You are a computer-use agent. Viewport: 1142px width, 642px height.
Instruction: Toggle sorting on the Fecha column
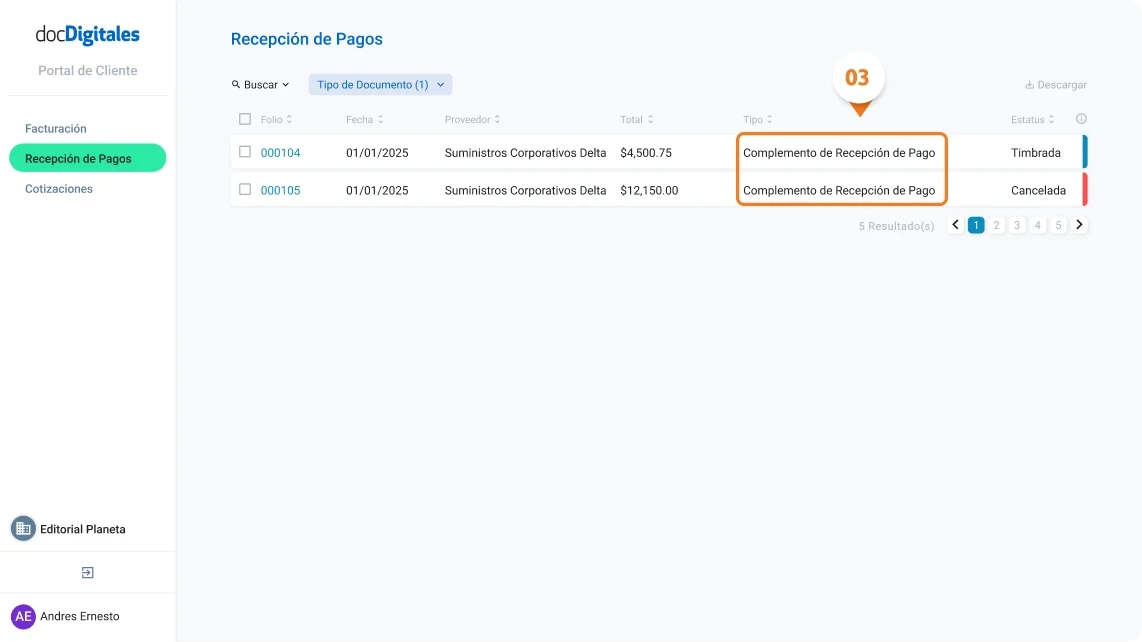tap(364, 118)
